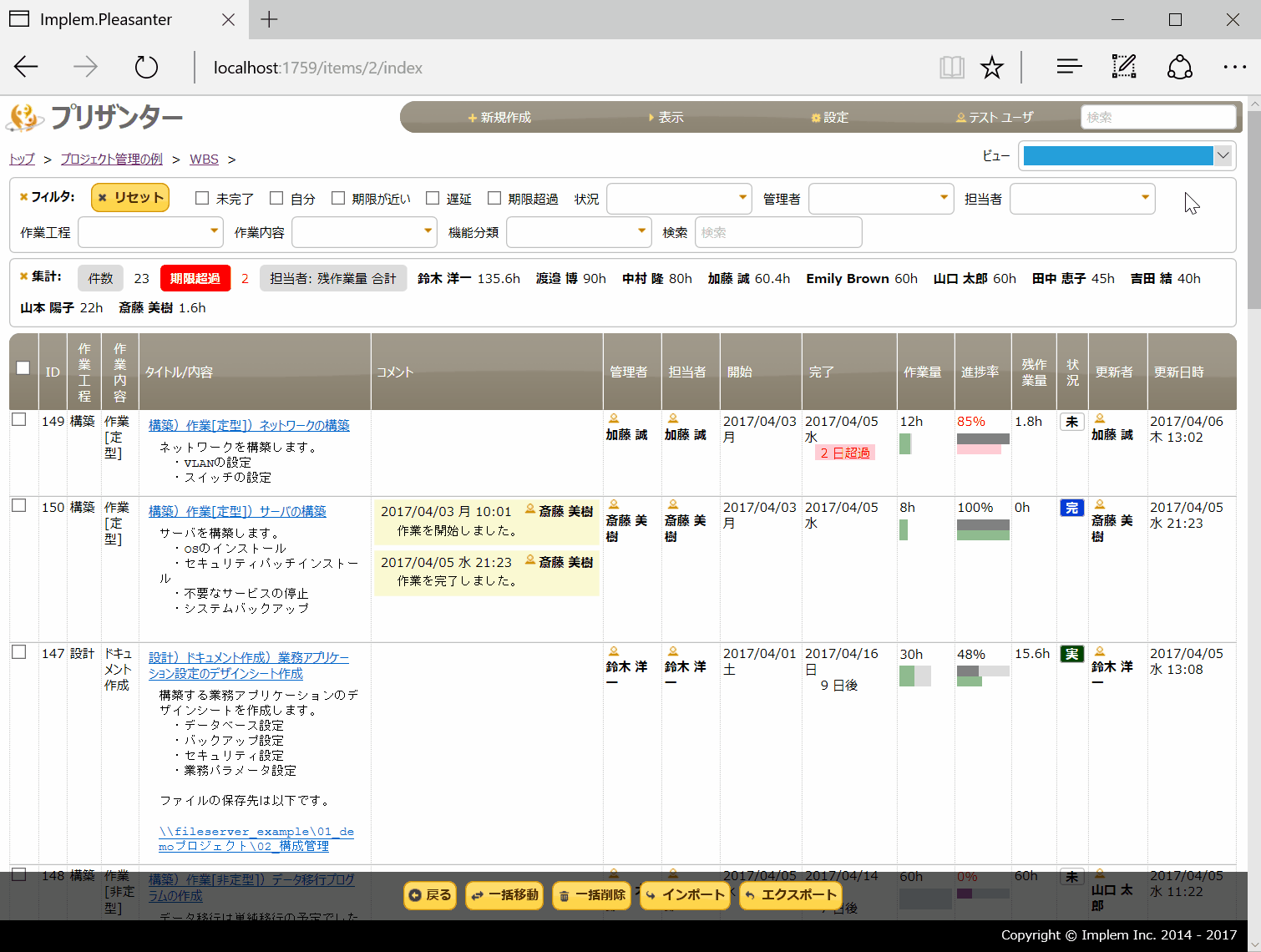Open テスト ユーザ account menu
Viewport: 1261px width, 952px height.
click(x=995, y=118)
